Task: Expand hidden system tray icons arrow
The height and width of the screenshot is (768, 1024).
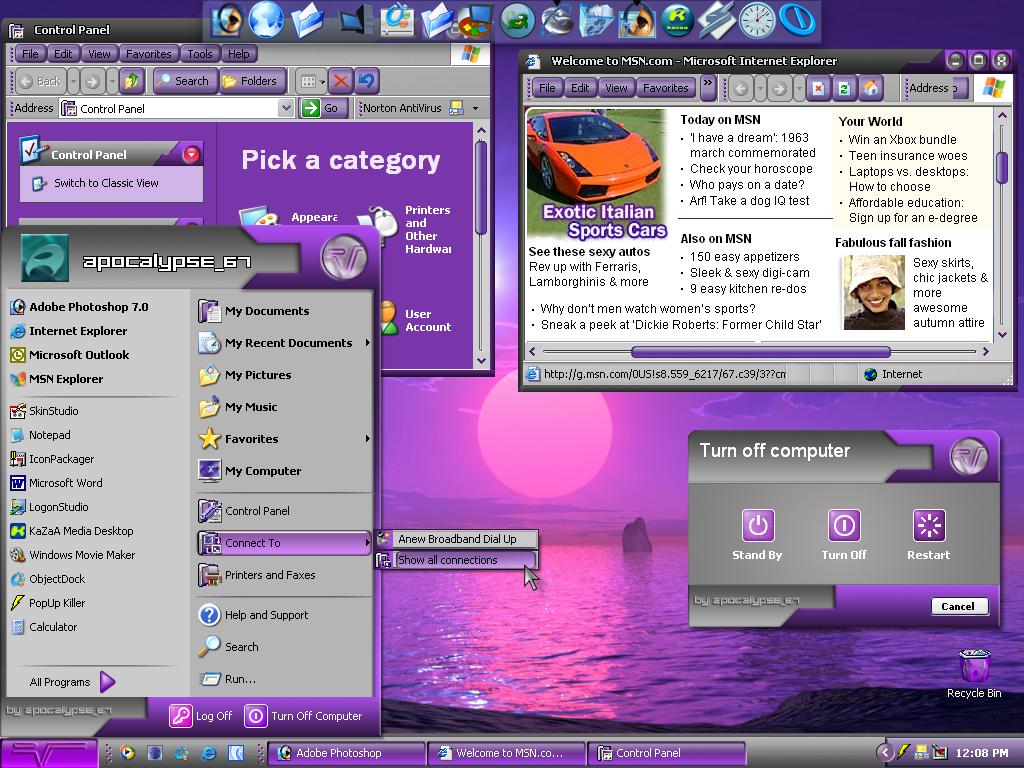Action: point(885,752)
